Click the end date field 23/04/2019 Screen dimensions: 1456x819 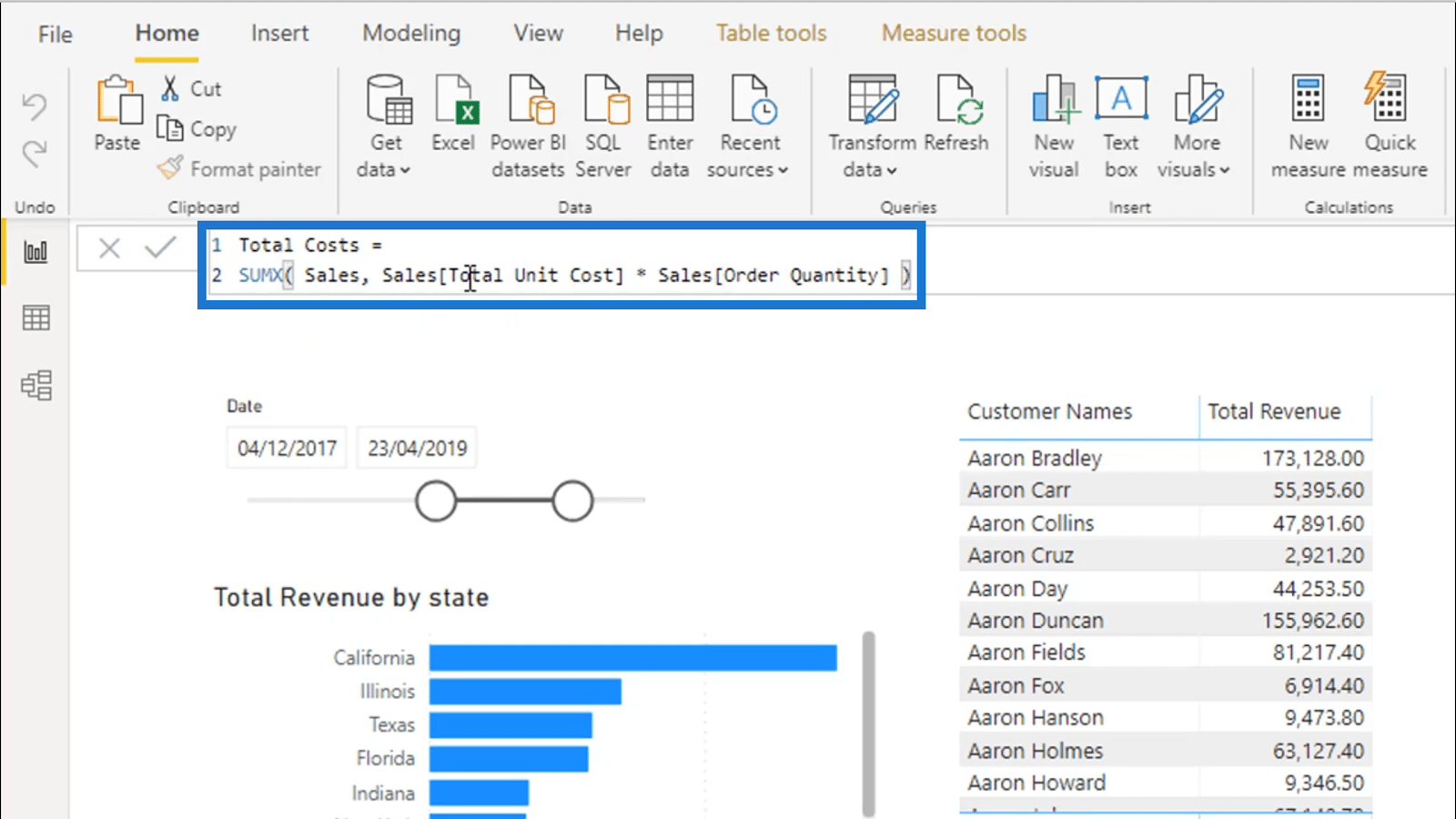pyautogui.click(x=417, y=448)
